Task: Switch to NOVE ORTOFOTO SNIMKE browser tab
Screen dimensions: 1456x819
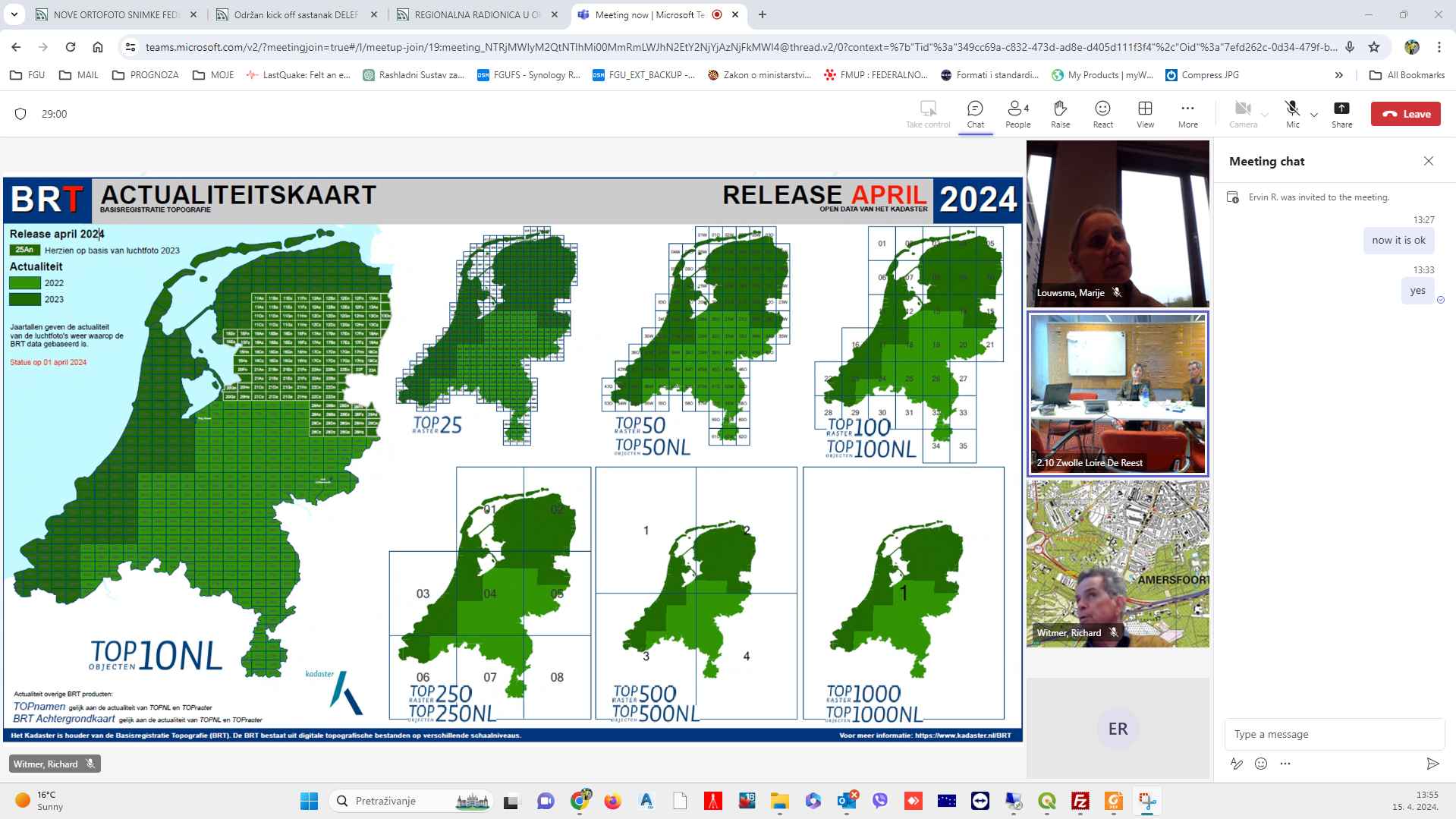Action: coord(118,14)
